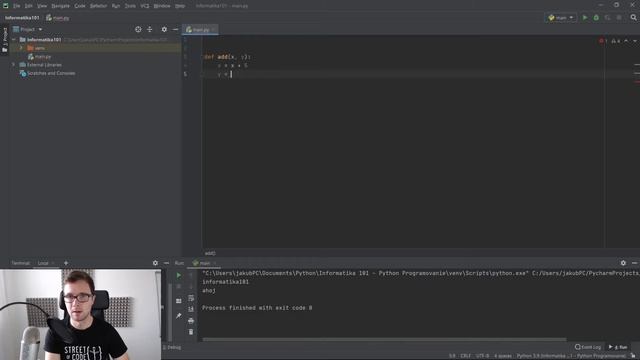Open the Navigate menu
The height and width of the screenshot is (360, 640).
click(x=60, y=6)
